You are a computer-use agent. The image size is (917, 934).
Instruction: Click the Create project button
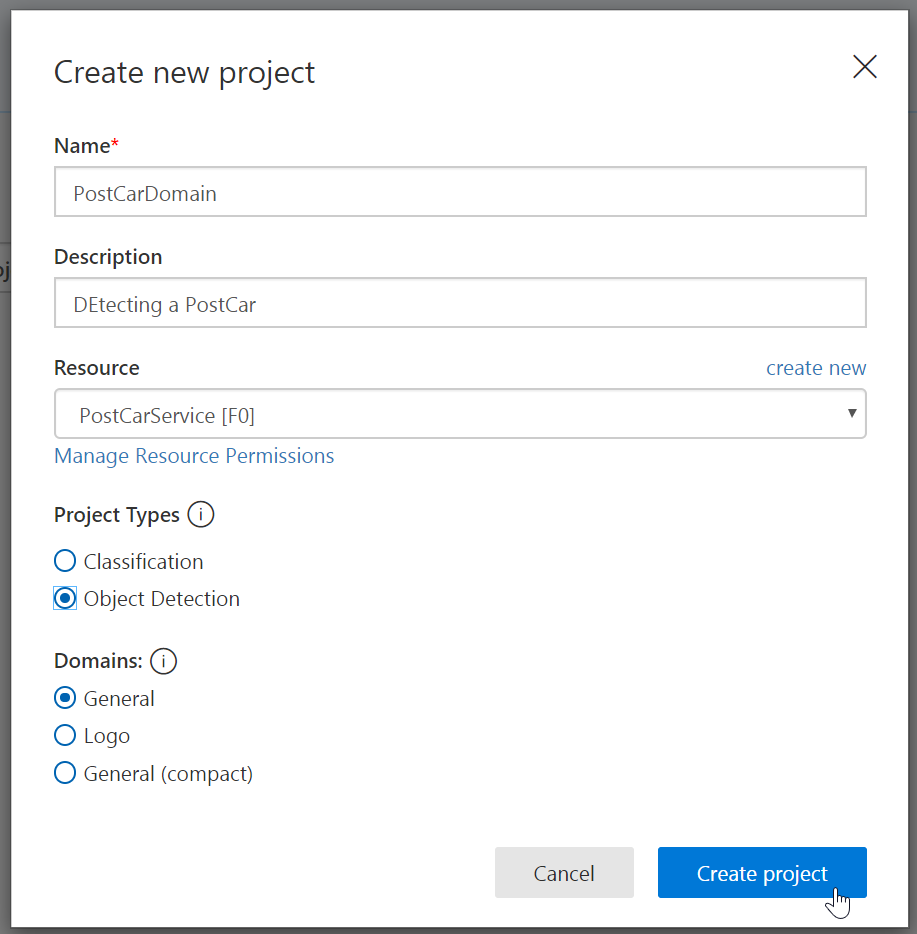tap(762, 873)
